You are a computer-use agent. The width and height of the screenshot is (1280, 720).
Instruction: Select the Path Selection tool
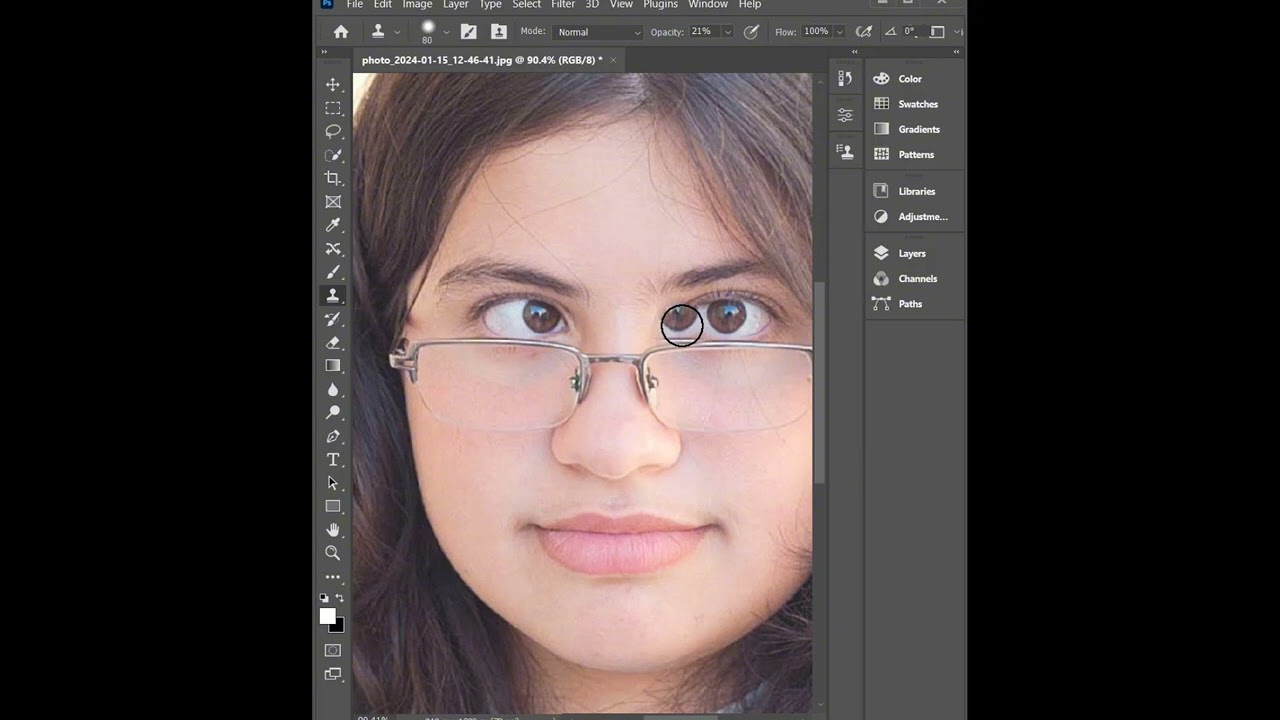(x=333, y=483)
